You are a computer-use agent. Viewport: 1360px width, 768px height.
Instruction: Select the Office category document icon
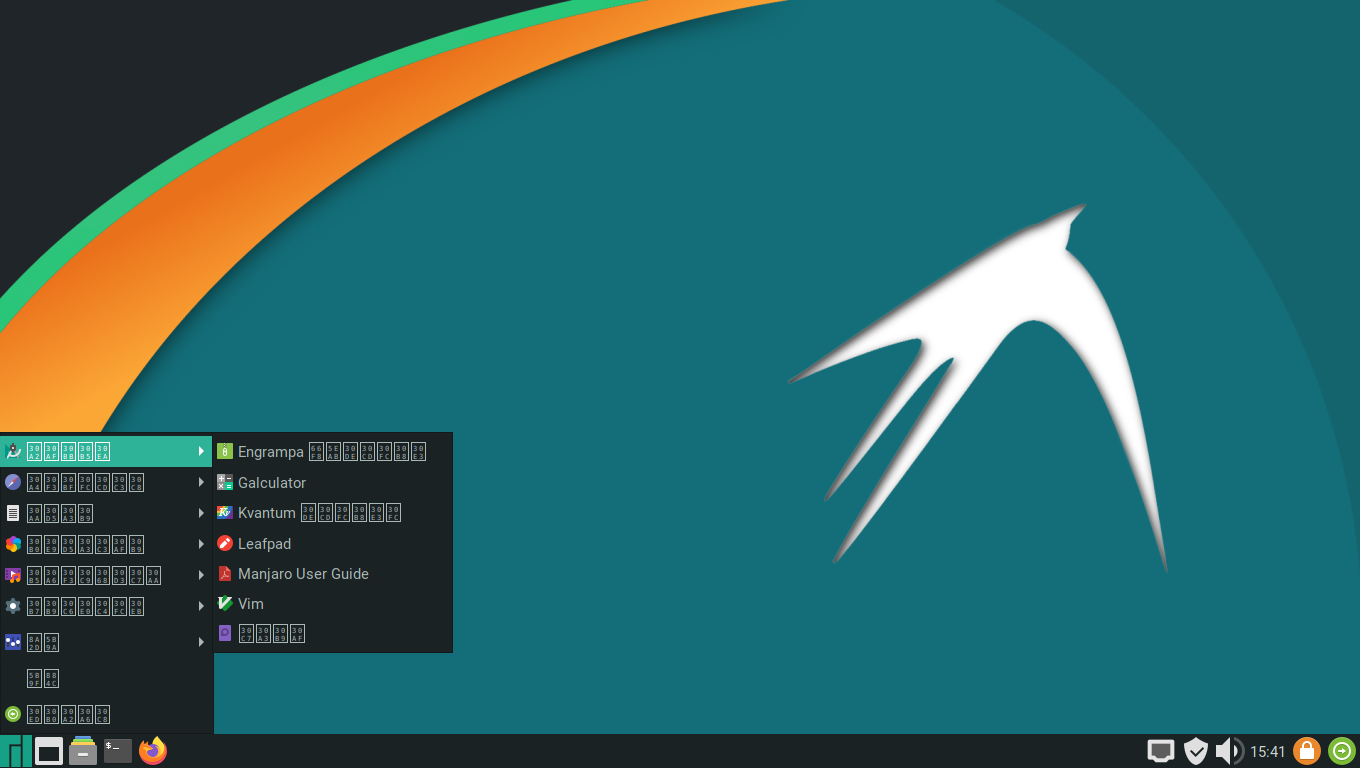coord(13,513)
